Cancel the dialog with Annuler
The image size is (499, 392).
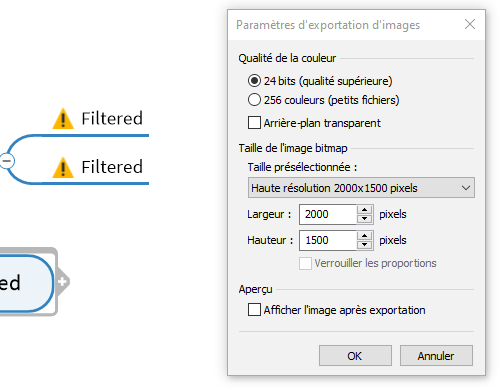(436, 356)
